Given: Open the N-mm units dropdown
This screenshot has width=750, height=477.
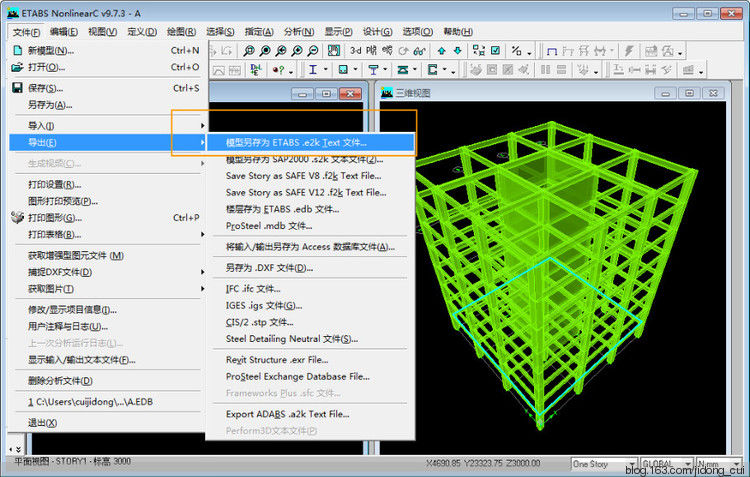Looking at the screenshot, I should (737, 464).
